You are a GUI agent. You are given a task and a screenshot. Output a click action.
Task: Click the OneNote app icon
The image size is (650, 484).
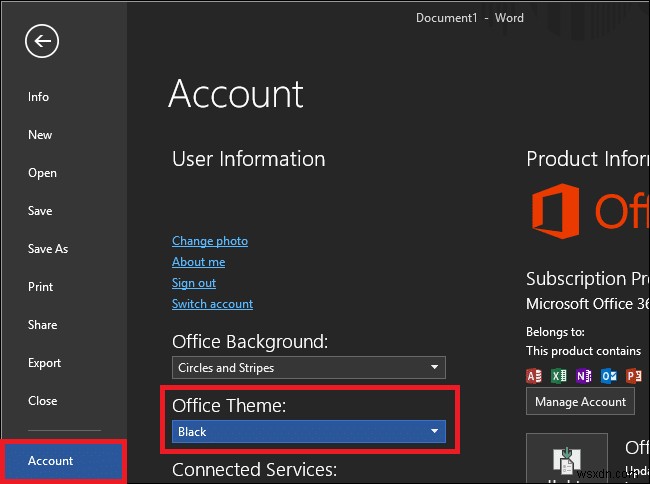click(x=584, y=375)
